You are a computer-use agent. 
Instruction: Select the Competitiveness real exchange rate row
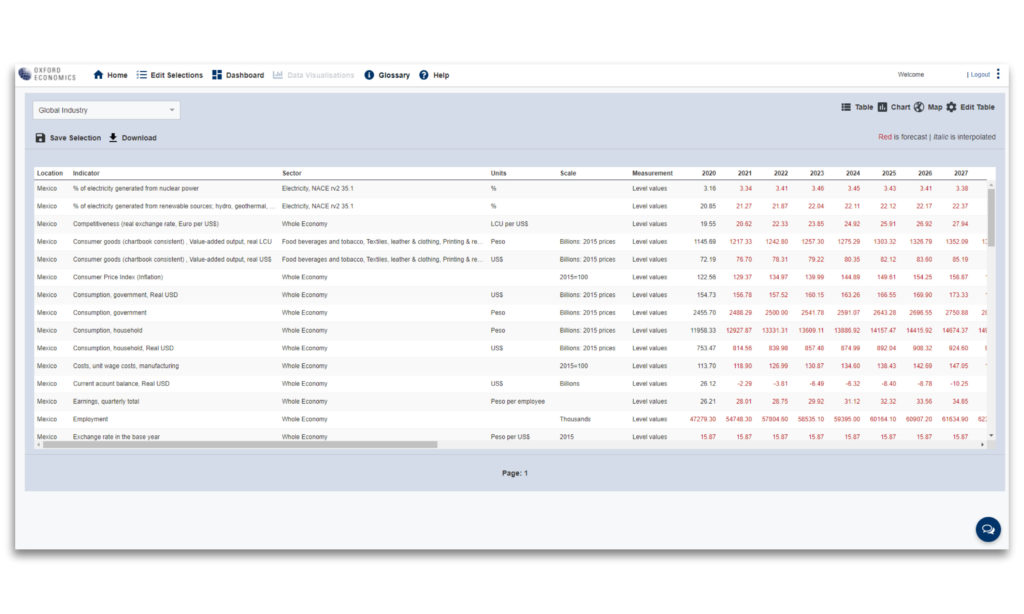click(511, 223)
